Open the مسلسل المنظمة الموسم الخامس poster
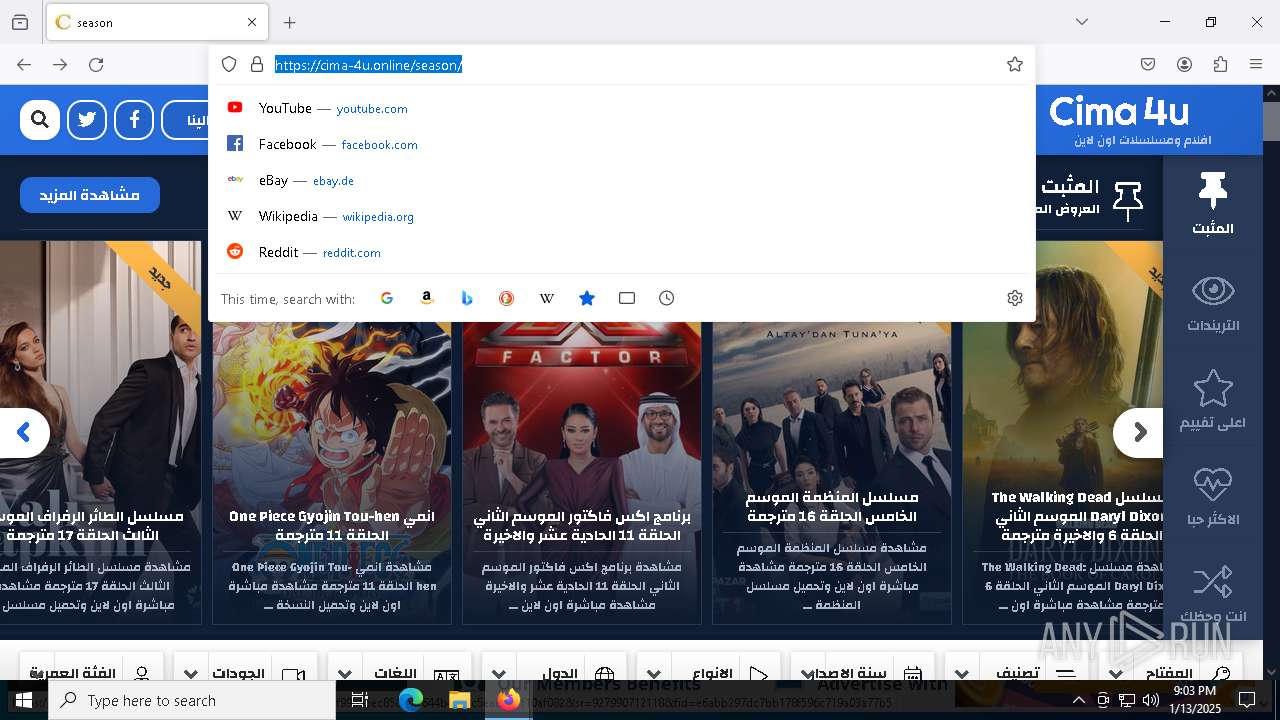1280x720 pixels. 832,470
